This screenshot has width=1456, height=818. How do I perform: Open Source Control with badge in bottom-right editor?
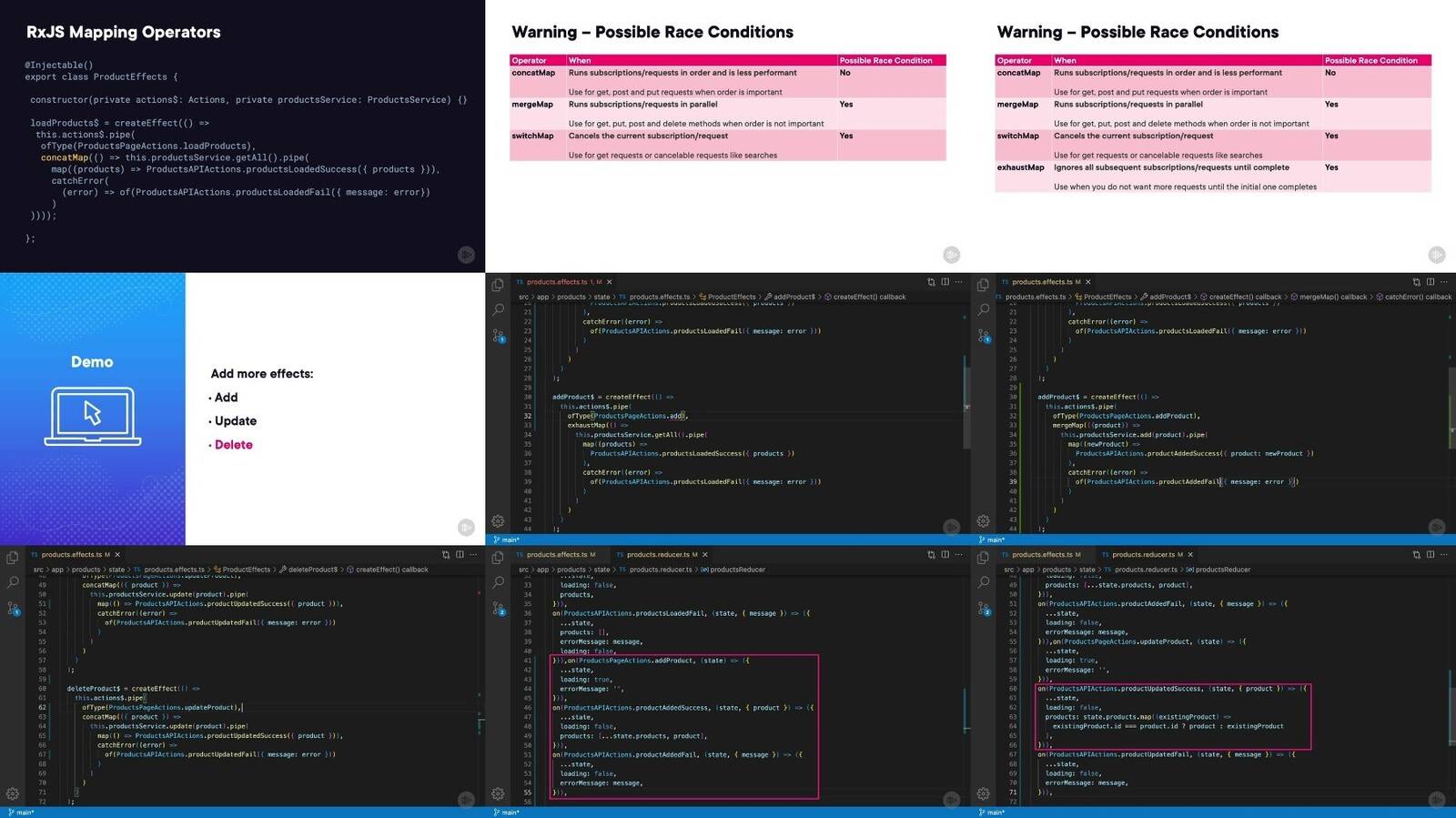(984, 608)
